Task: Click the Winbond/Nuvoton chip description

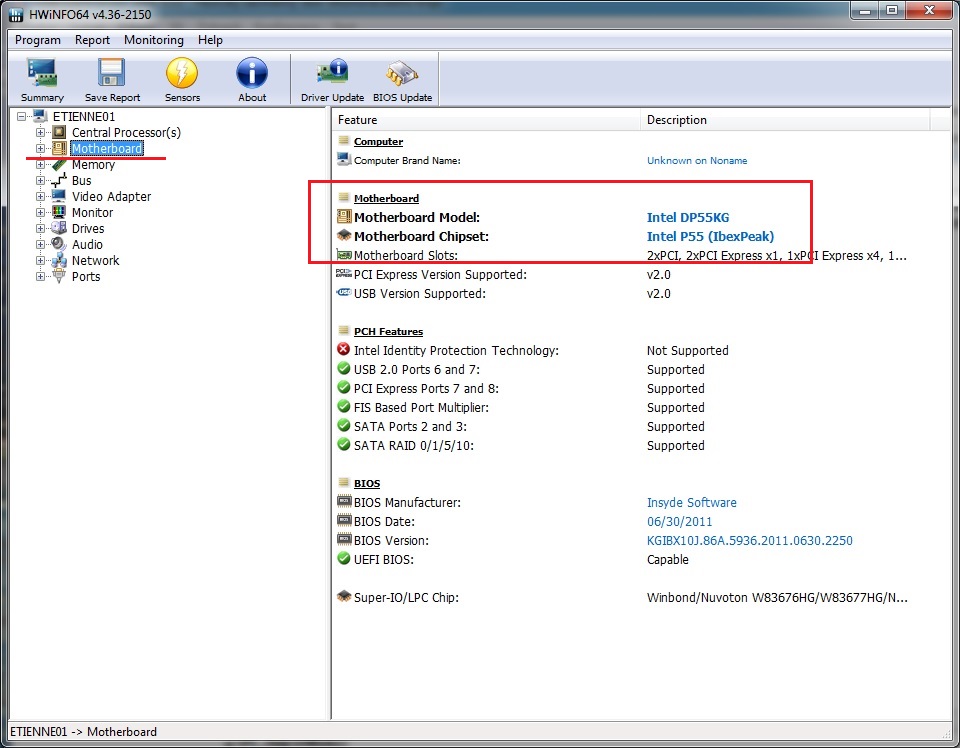Action: click(777, 597)
